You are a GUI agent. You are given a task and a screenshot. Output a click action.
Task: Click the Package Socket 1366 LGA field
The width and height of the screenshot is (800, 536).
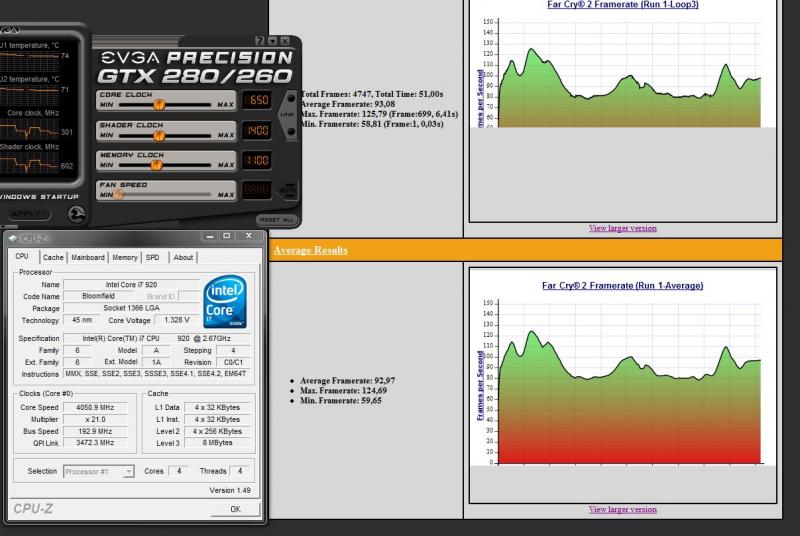[x=131, y=308]
